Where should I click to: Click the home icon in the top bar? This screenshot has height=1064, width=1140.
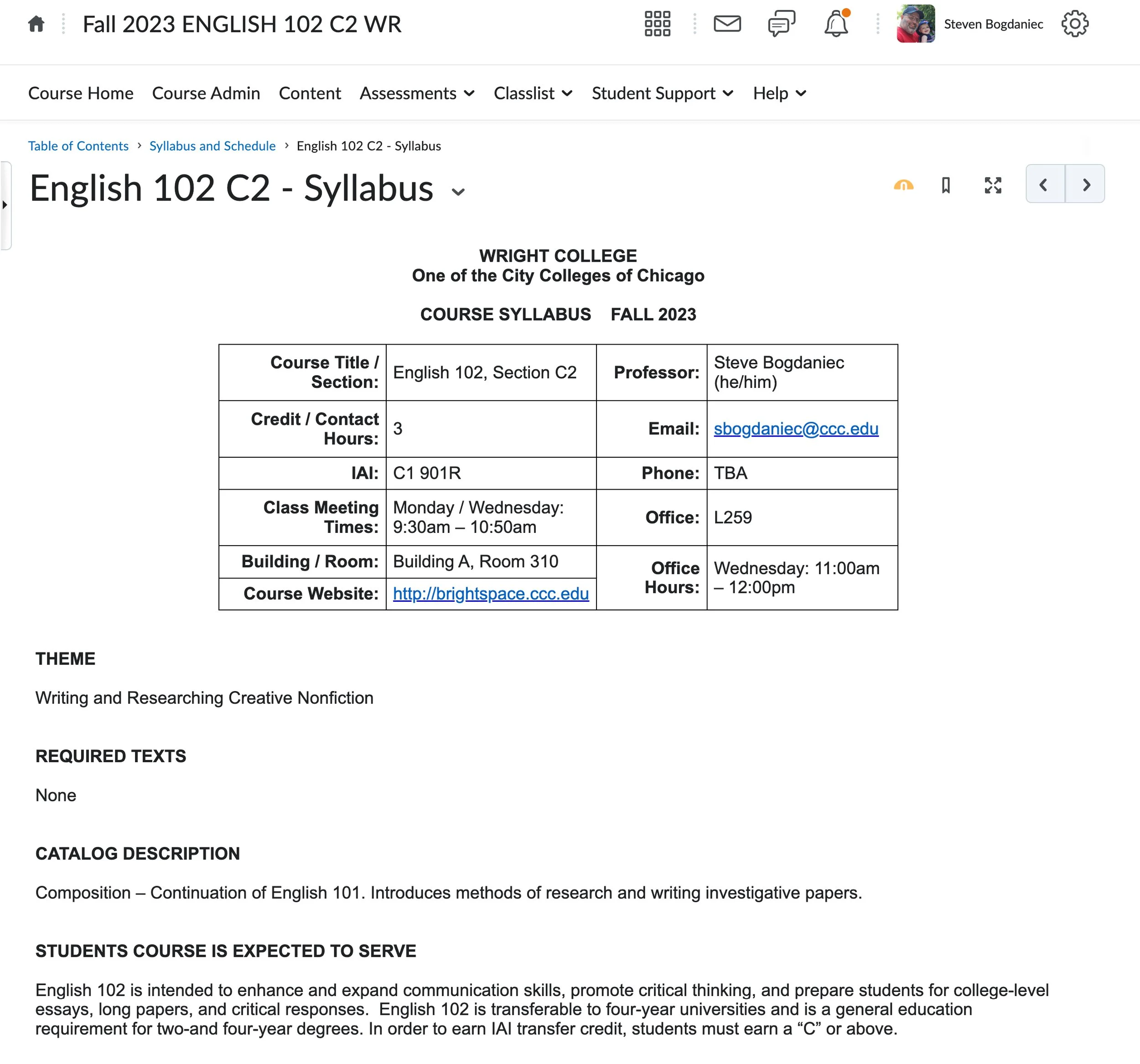[36, 24]
